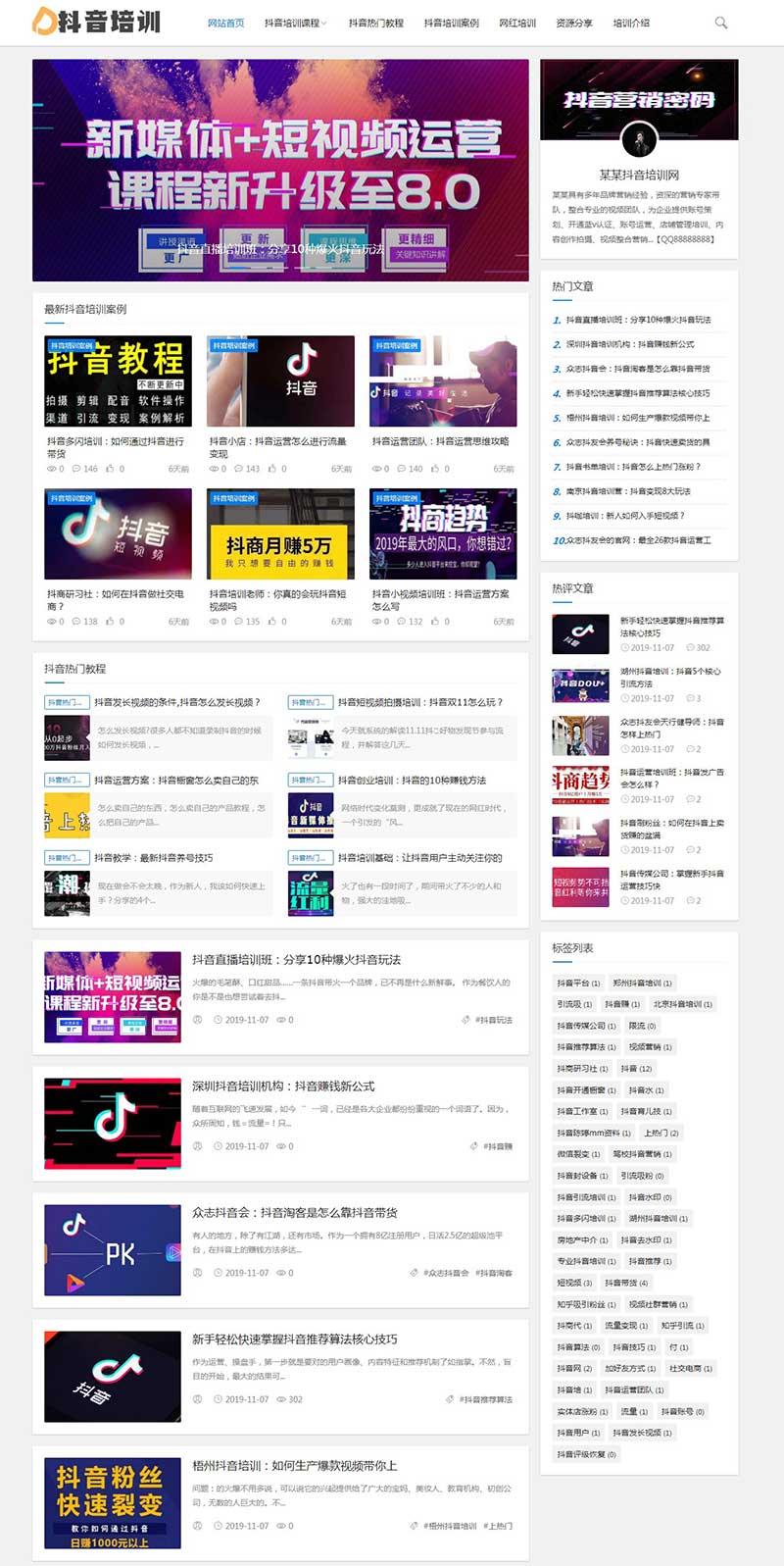784x1566 pixels.
Task: Click the 抖音DOU+ sidebar thumbnail
Action: tap(580, 684)
